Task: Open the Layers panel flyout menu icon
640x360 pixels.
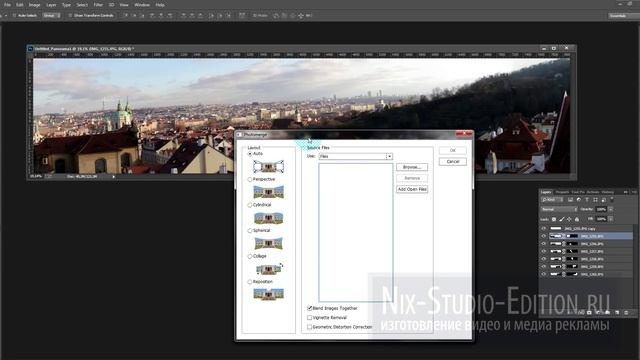Action: click(634, 192)
